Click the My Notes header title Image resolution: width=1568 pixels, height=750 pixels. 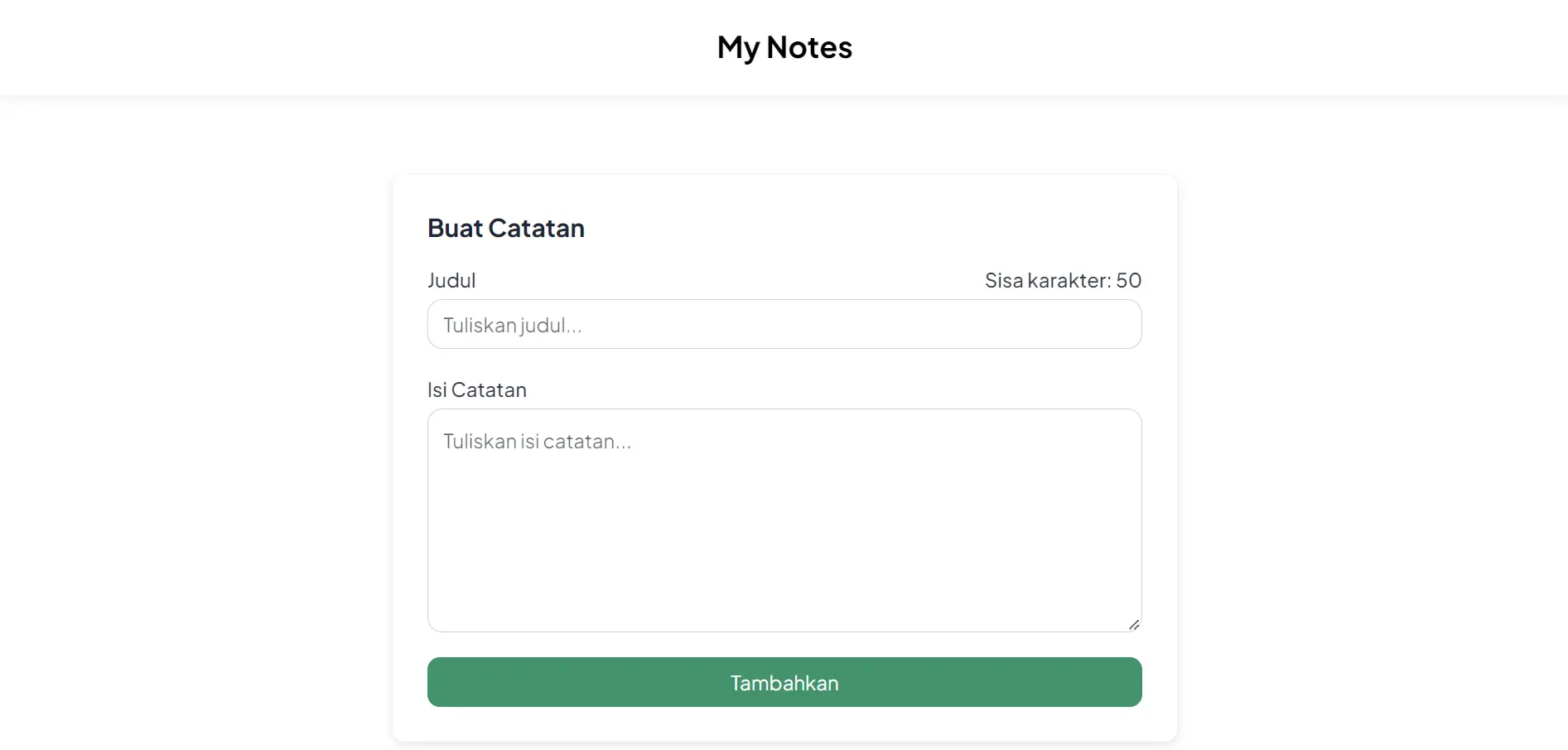point(784,47)
